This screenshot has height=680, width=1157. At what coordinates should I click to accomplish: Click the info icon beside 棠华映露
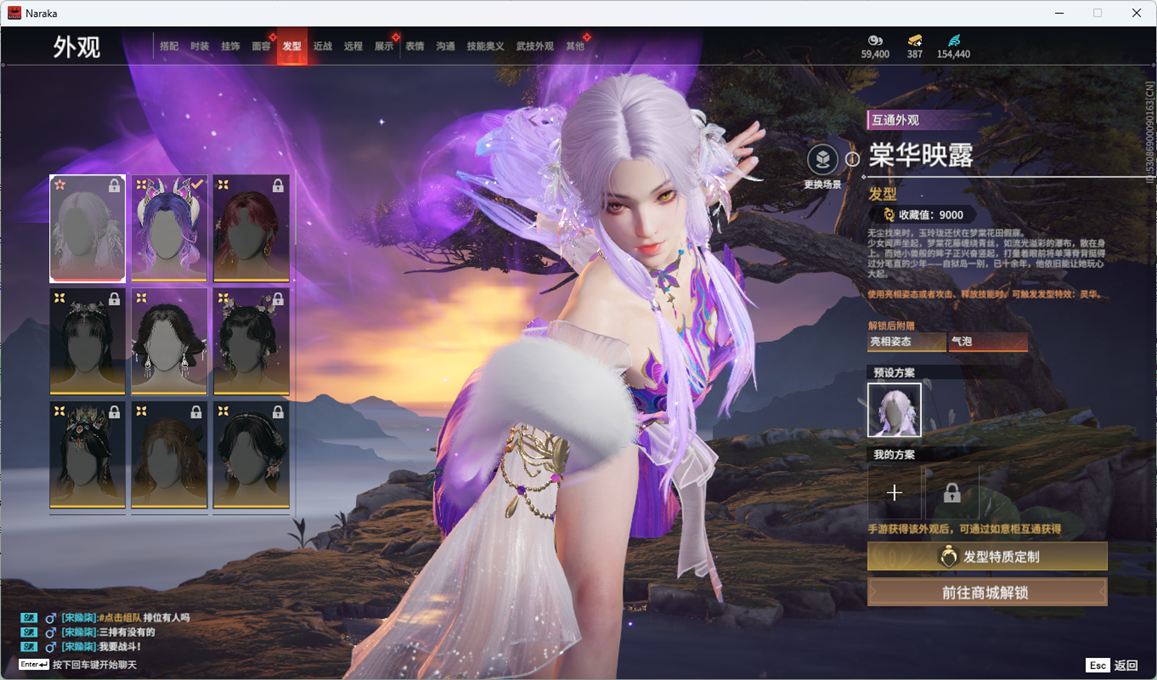click(852, 159)
